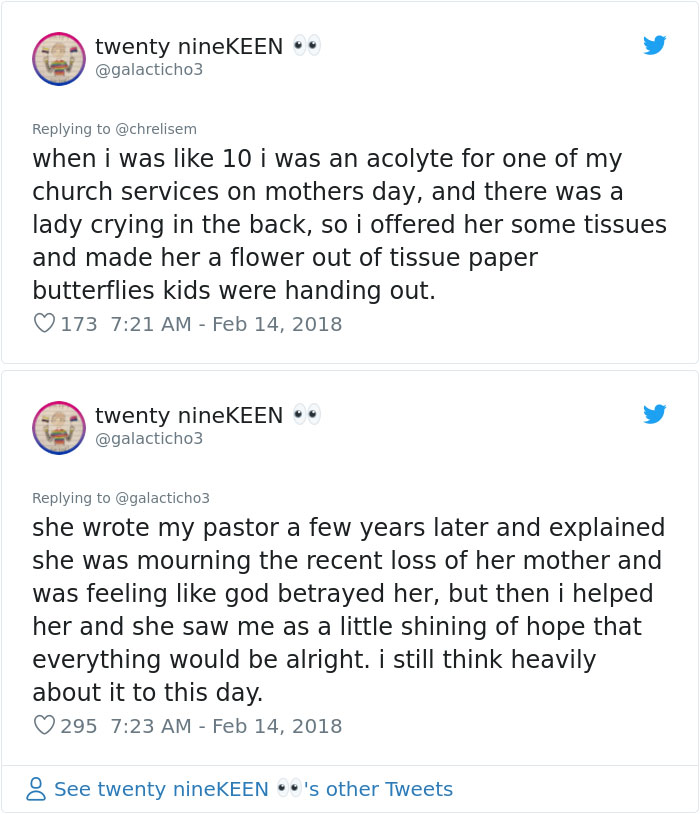700x814 pixels.
Task: Open the profile icon beside other Tweets link
Action: (36, 789)
